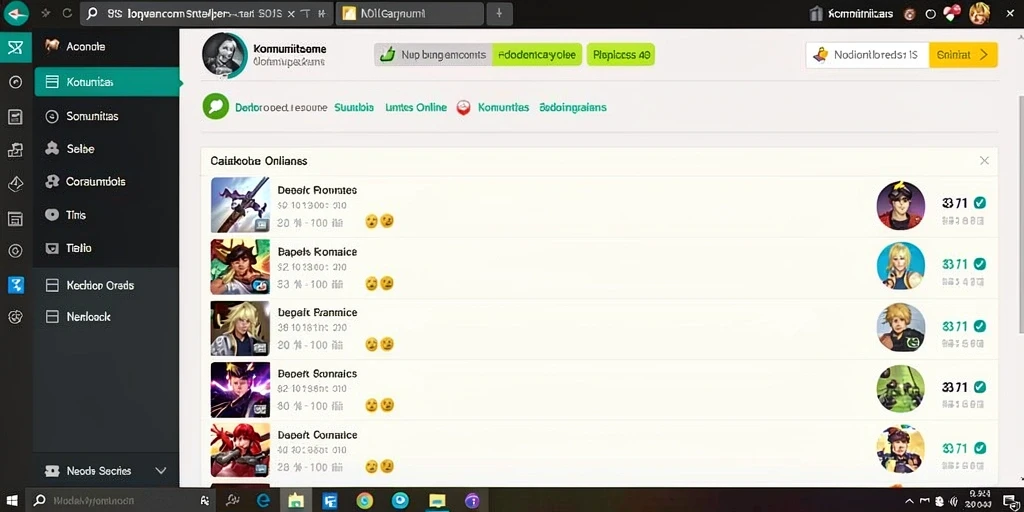Open the Bedoingraians link
The height and width of the screenshot is (512, 1024).
coord(573,107)
